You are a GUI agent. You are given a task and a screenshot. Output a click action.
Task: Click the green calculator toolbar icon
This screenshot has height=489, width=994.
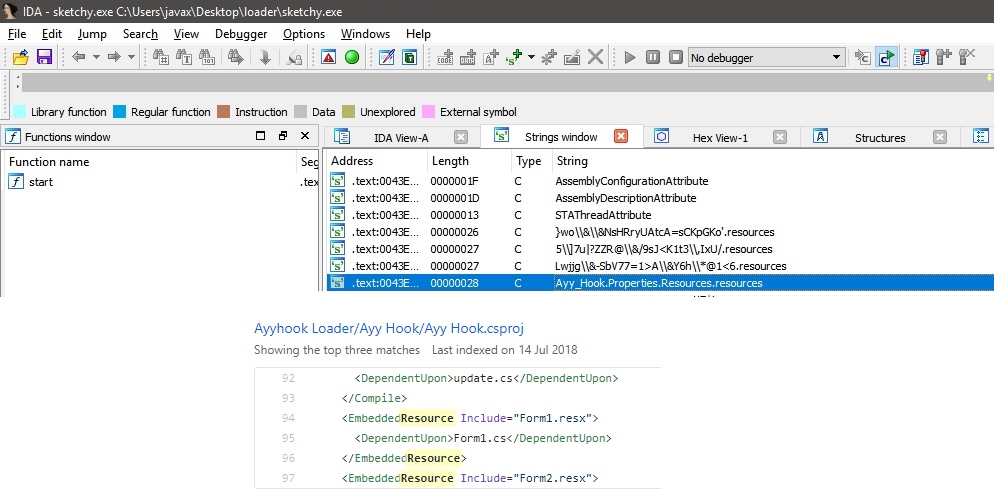pyautogui.click(x=410, y=58)
